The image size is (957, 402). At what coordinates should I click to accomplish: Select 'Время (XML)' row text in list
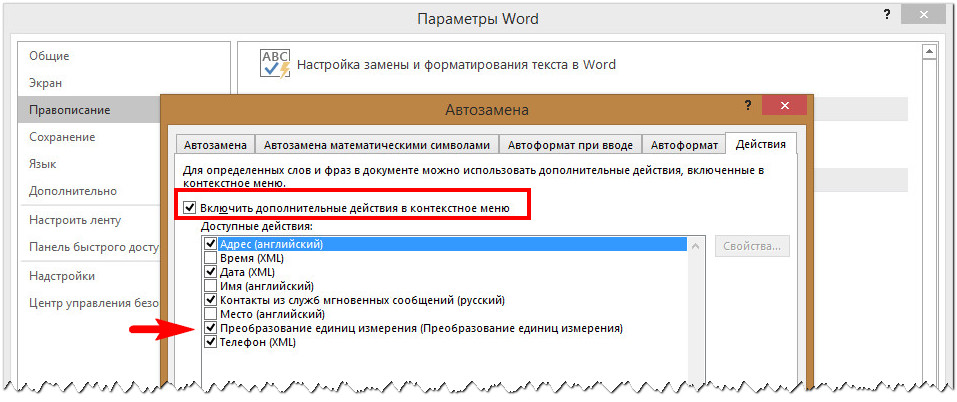pos(251,258)
